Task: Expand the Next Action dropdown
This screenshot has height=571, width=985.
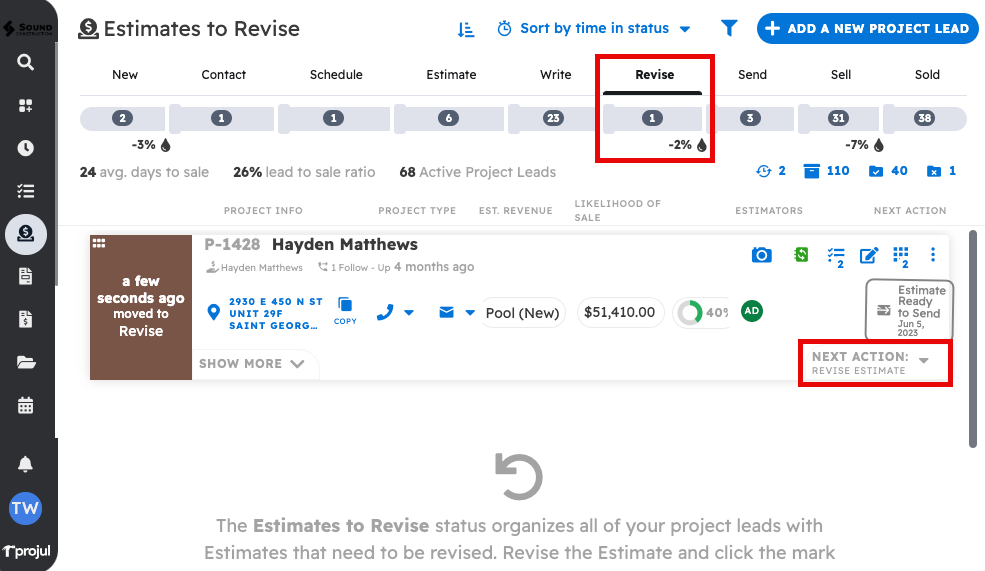Action: [x=924, y=360]
